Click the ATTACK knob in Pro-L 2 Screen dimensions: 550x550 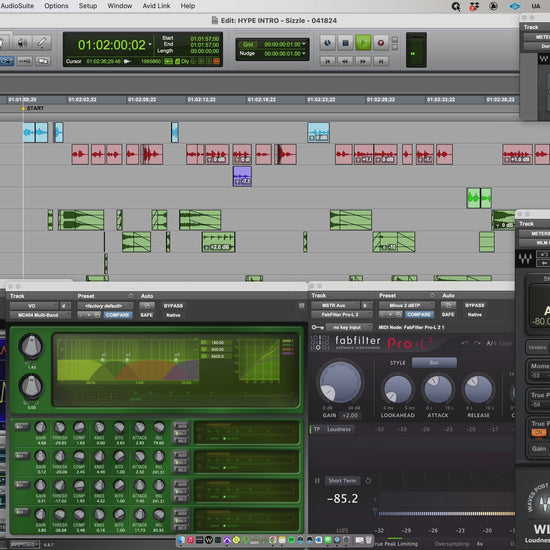point(438,389)
